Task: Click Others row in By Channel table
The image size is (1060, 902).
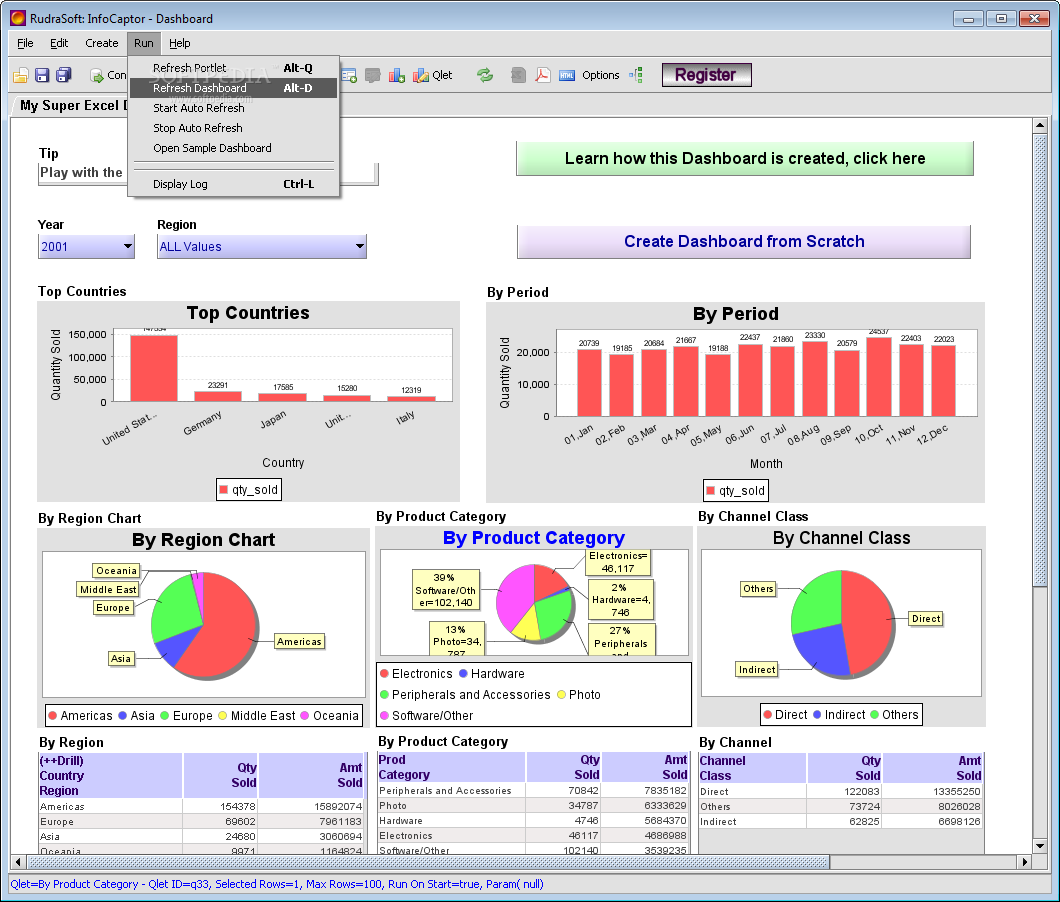Action: [840, 807]
